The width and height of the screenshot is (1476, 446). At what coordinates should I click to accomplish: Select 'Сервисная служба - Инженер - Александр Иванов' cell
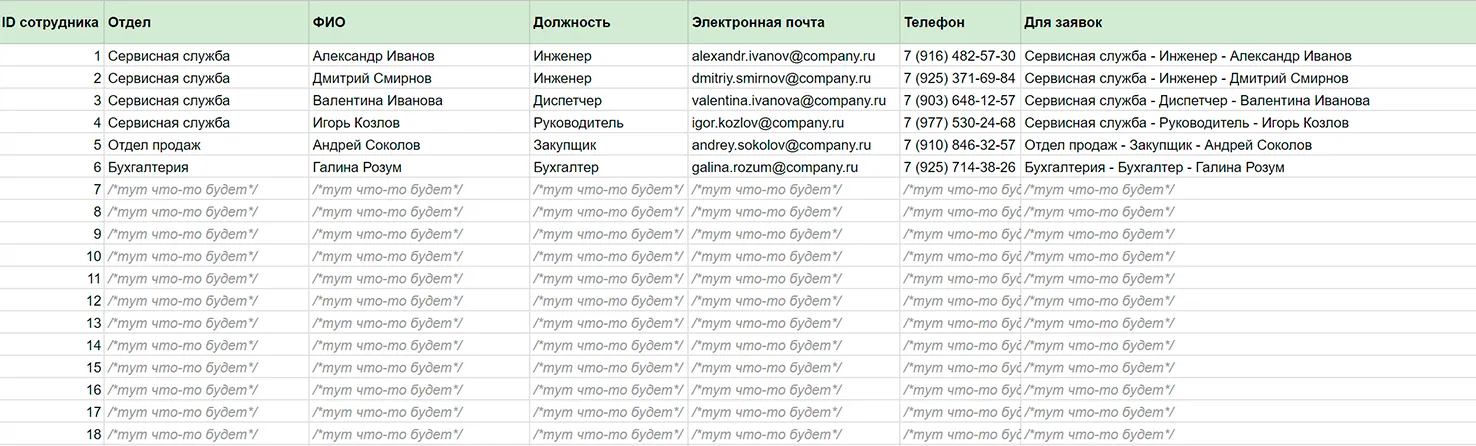(1248, 56)
